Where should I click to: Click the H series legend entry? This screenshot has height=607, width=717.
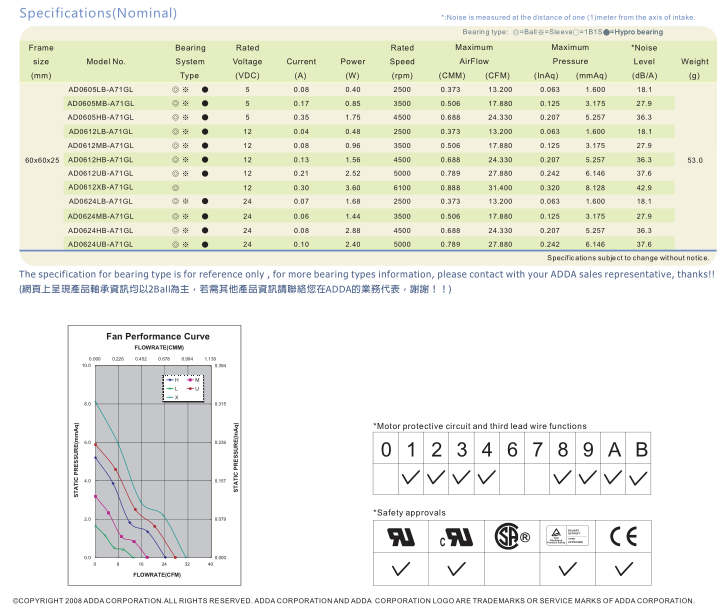pyautogui.click(x=173, y=380)
